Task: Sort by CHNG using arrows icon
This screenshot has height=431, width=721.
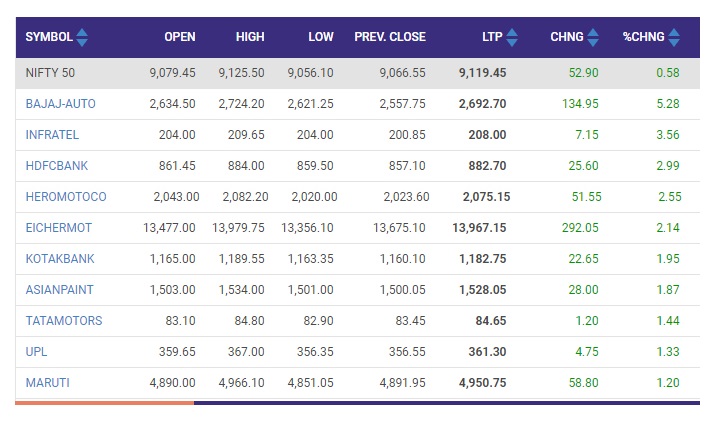Action: pyautogui.click(x=593, y=37)
